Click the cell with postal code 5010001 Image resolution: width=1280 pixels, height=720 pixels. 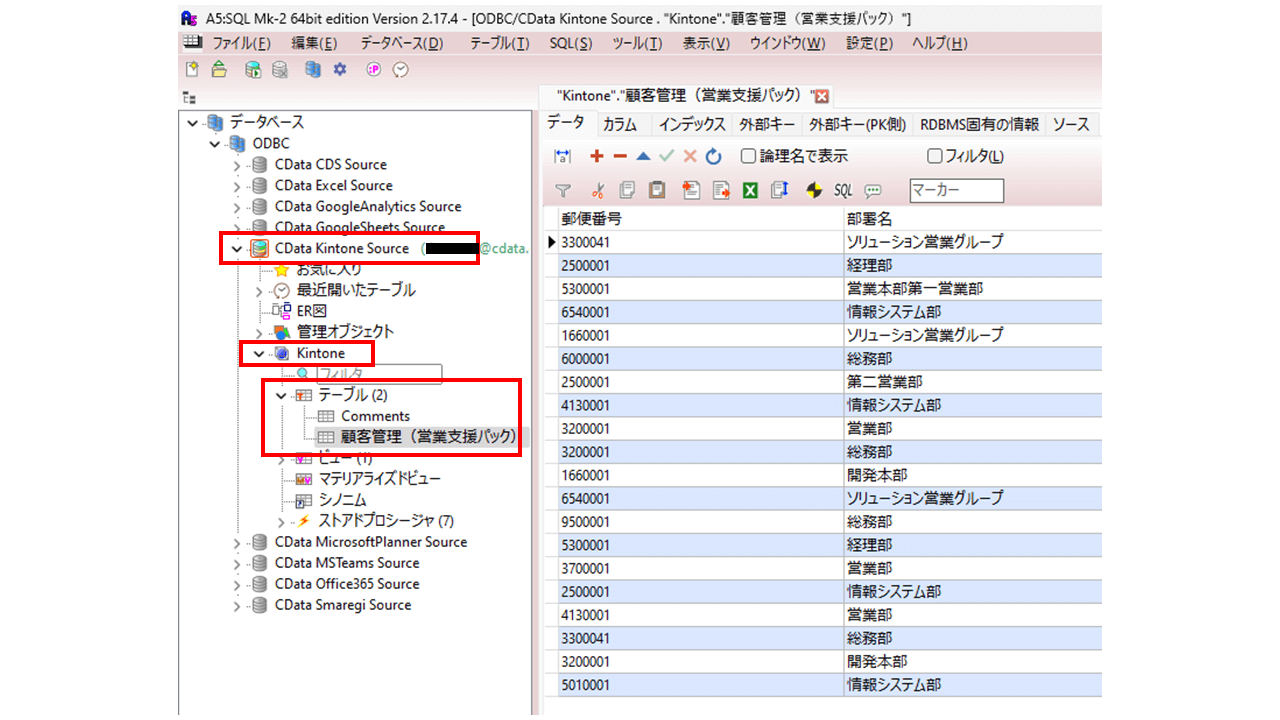[700, 685]
